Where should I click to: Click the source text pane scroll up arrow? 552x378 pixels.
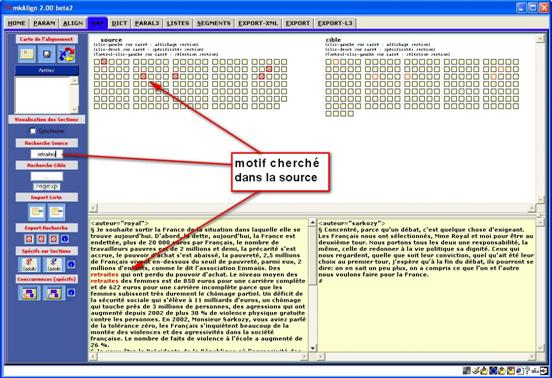[312, 222]
